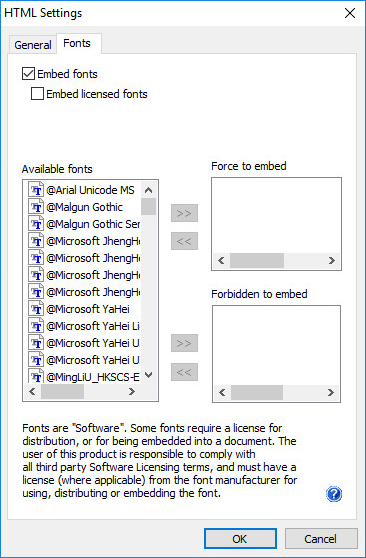Close the HTML Settings dialog

pos(350,13)
